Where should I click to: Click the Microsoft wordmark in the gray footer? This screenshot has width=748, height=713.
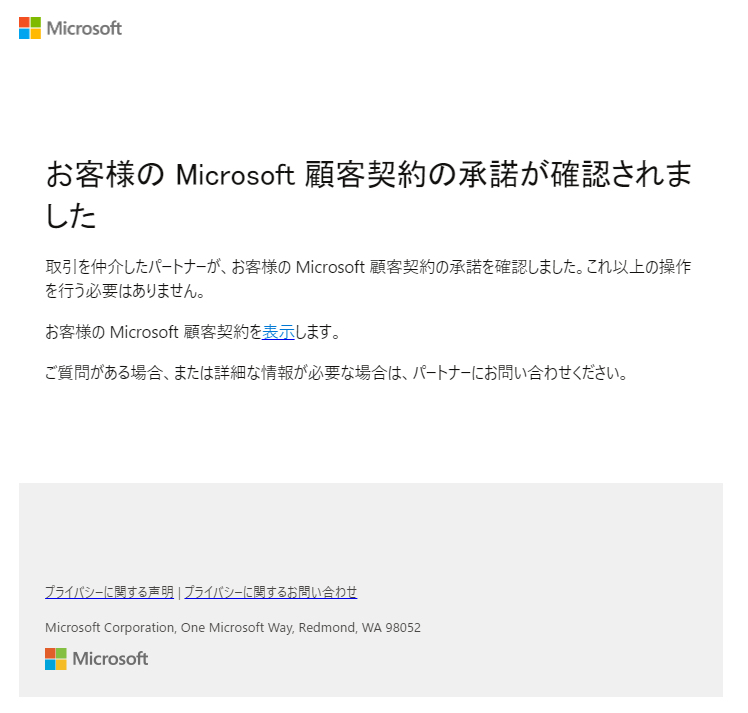click(110, 659)
